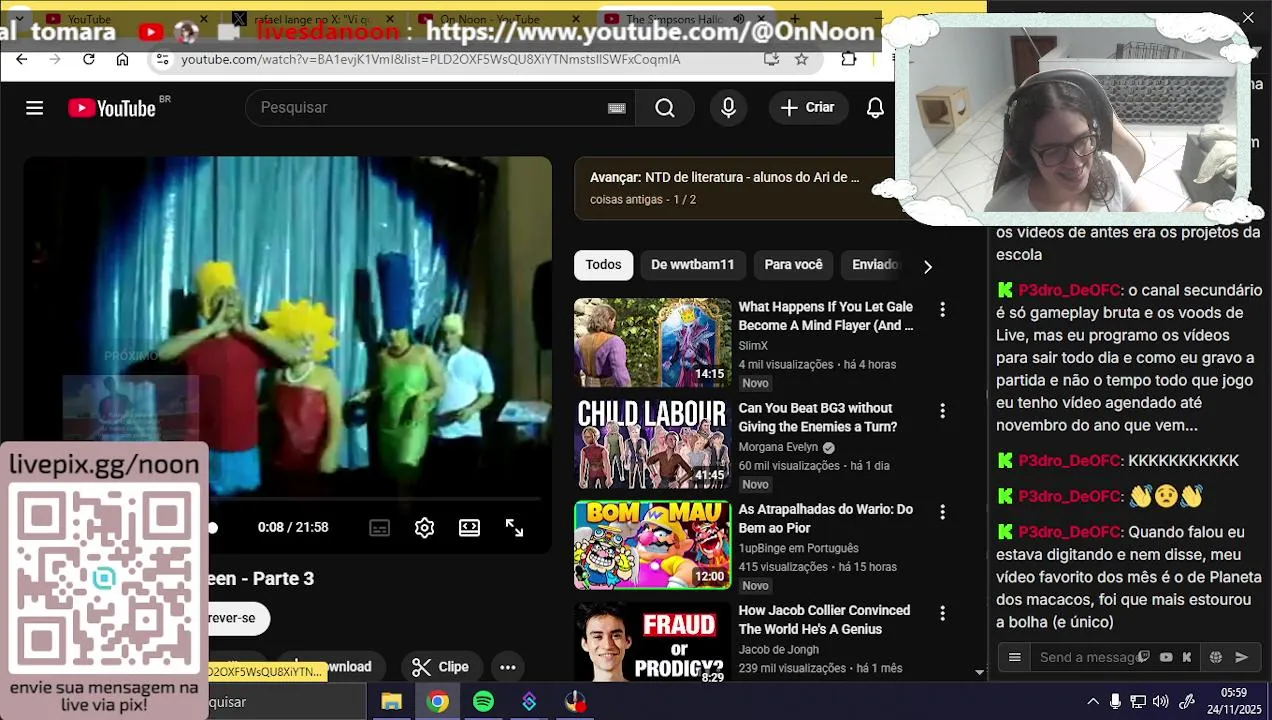This screenshot has height=720, width=1272.
Task: Select the Todos filter chip
Action: click(603, 265)
